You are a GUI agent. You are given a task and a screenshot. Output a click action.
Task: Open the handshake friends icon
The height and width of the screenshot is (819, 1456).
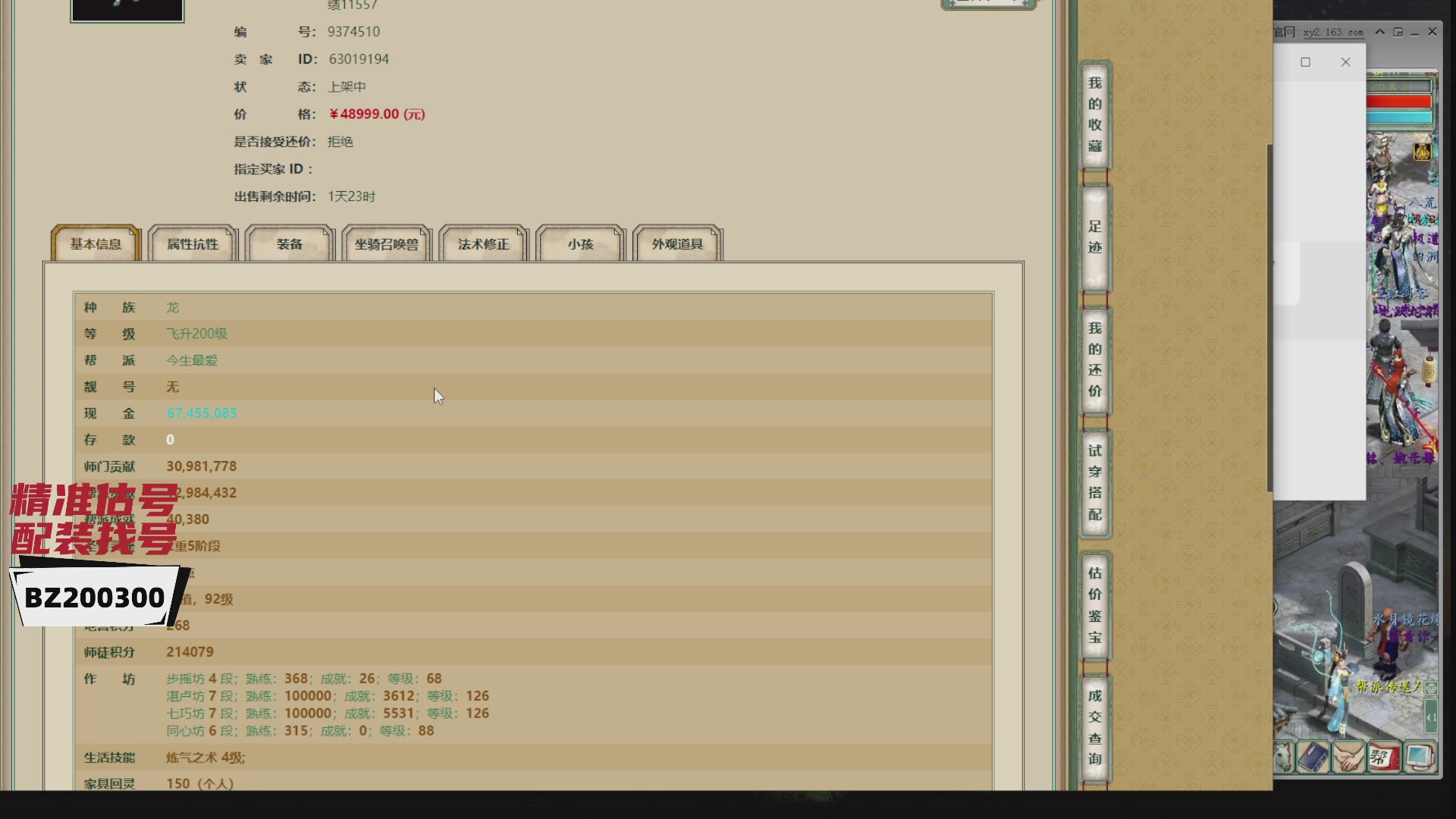click(1348, 758)
